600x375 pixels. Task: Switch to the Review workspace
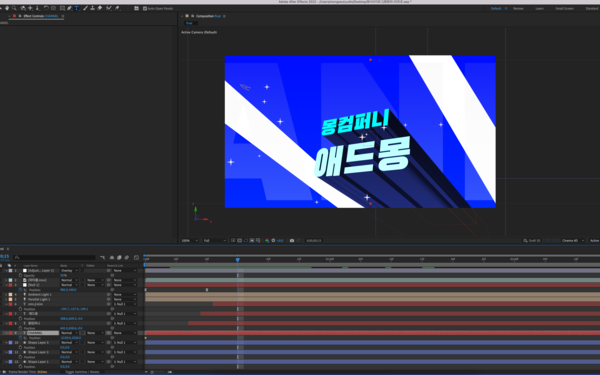click(518, 8)
